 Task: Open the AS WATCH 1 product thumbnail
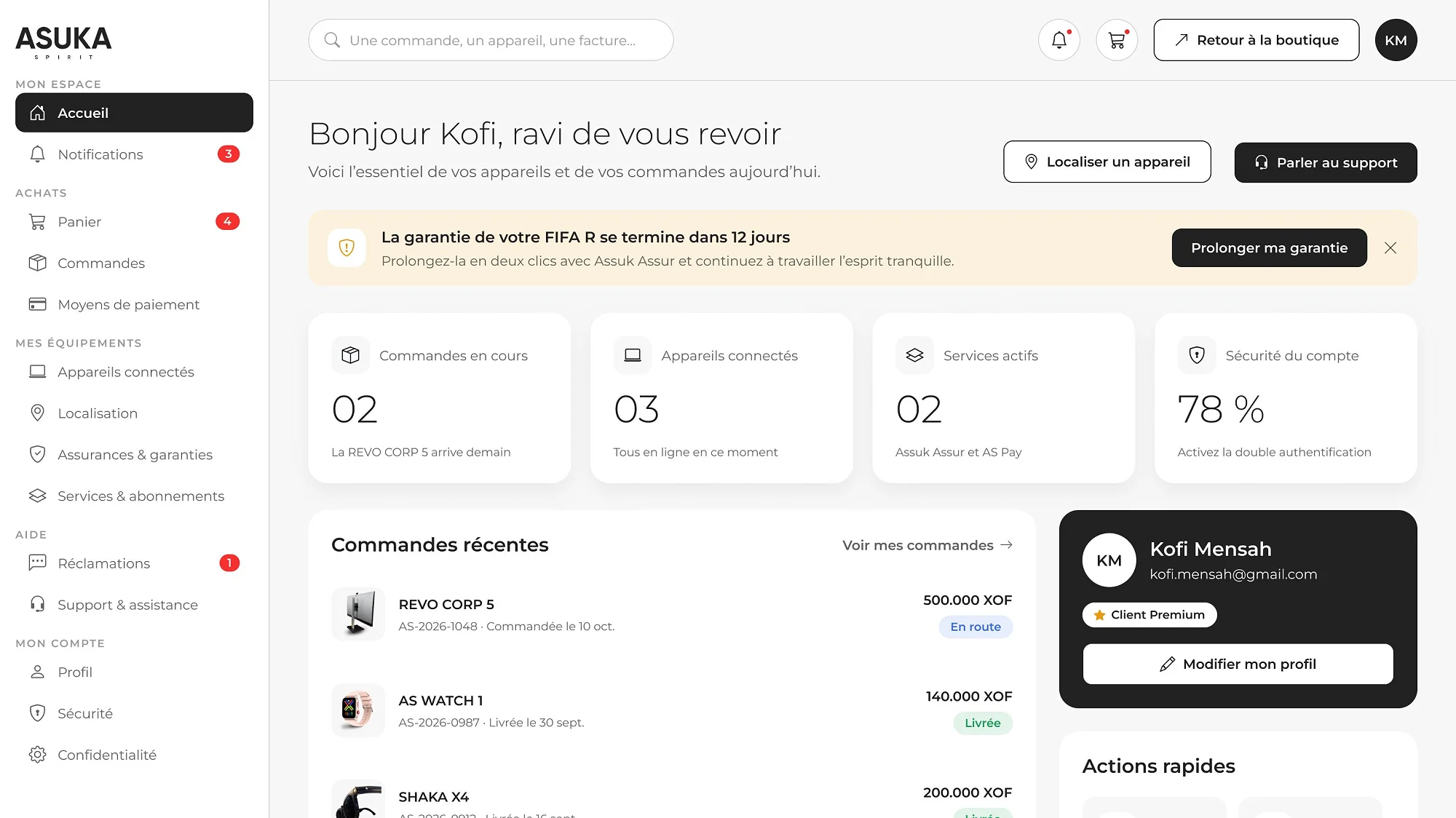coord(358,710)
